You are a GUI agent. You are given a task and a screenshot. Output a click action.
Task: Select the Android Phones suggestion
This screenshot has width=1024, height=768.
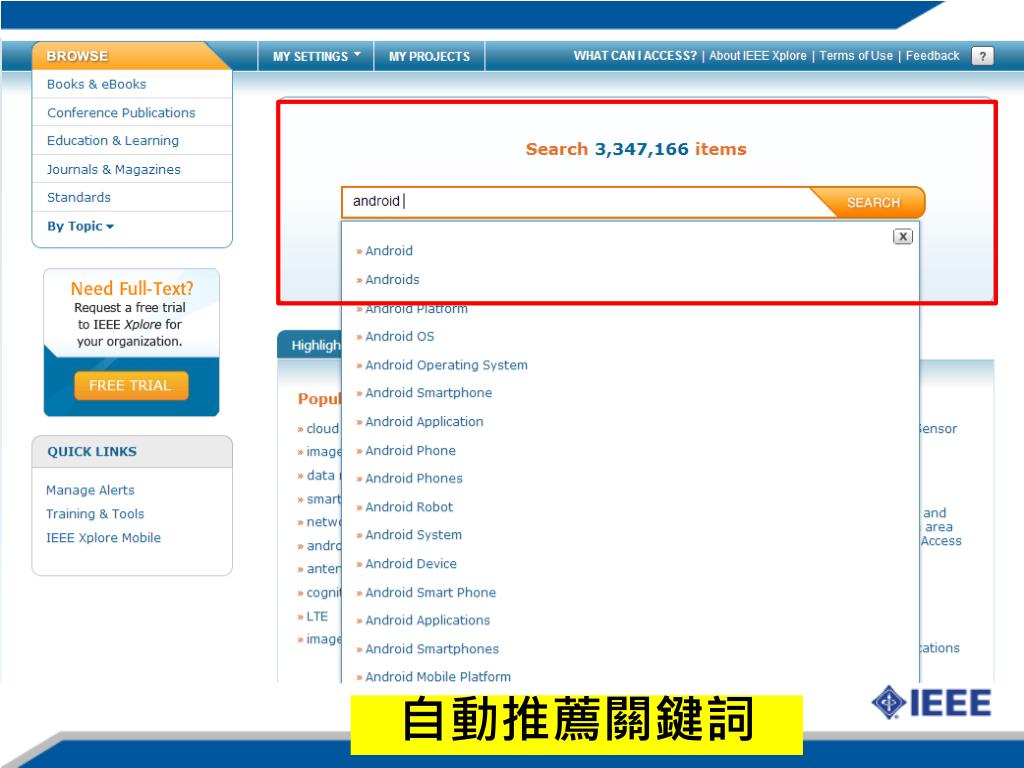point(413,478)
